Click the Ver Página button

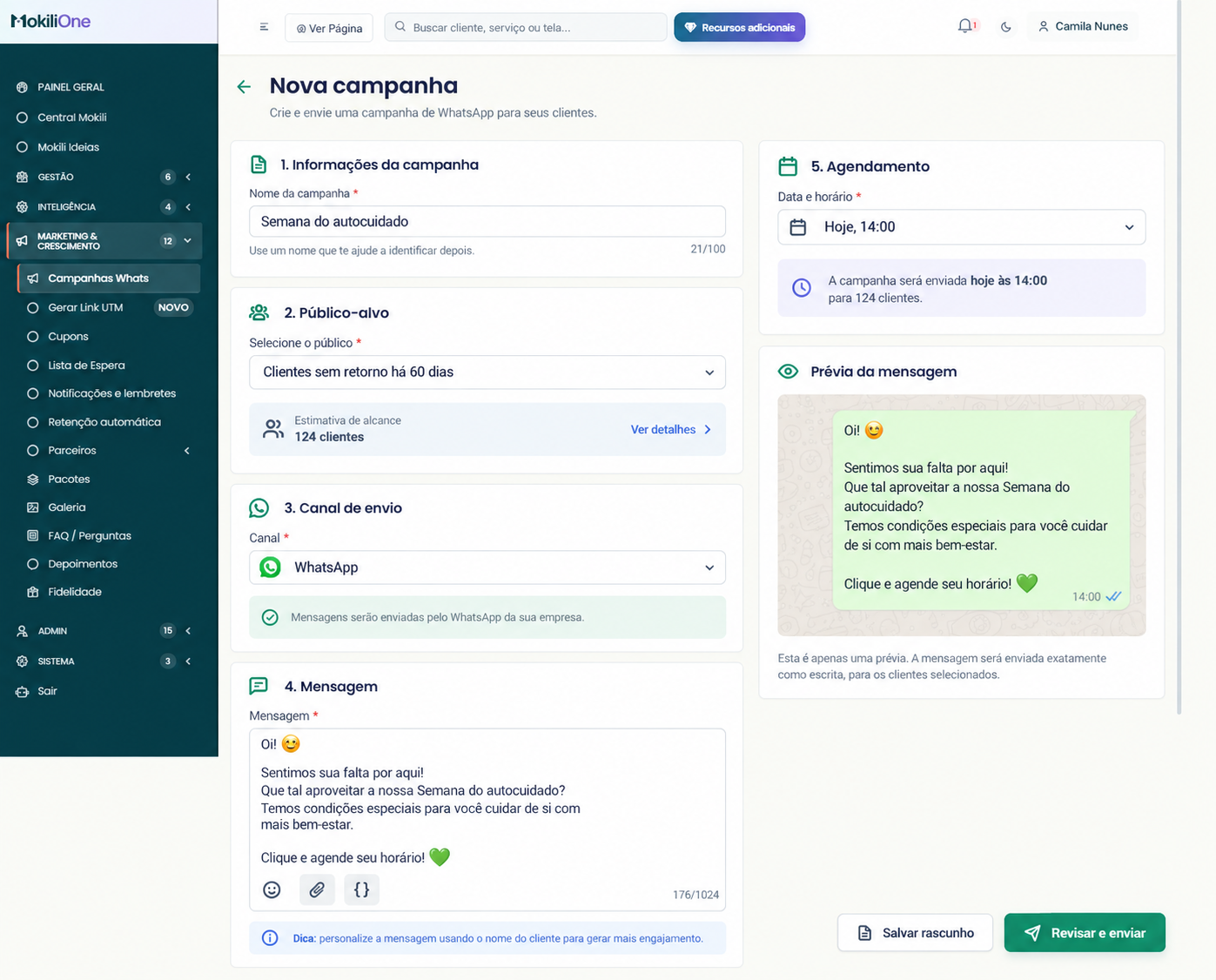coord(329,28)
